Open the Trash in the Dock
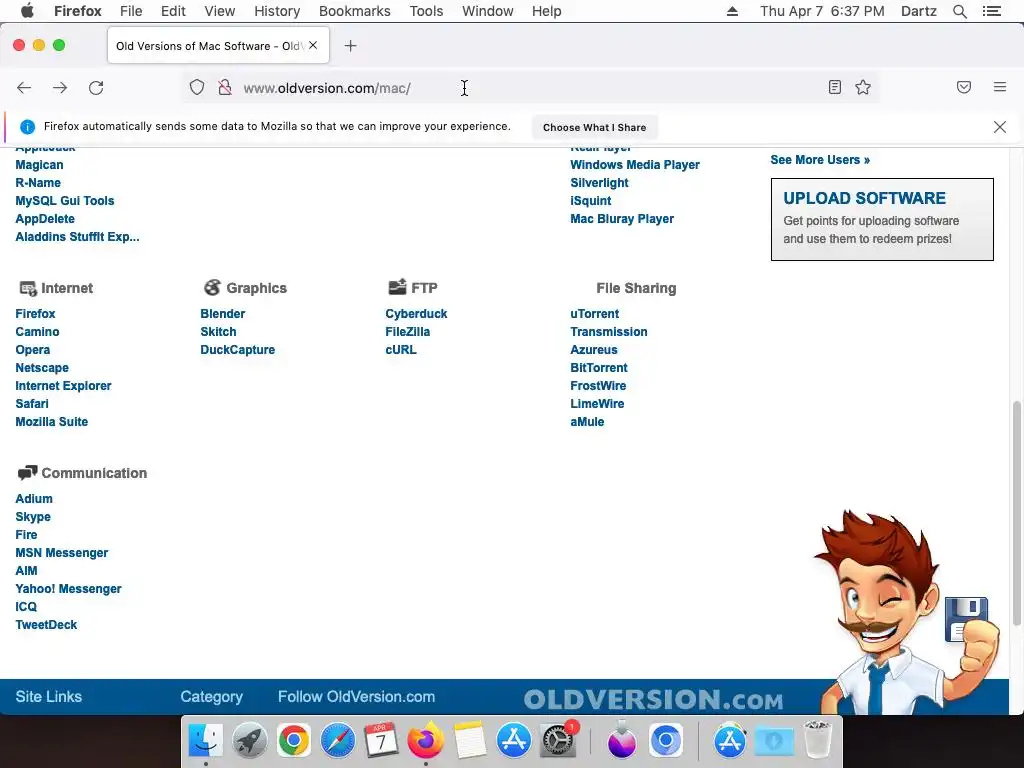 [x=817, y=741]
